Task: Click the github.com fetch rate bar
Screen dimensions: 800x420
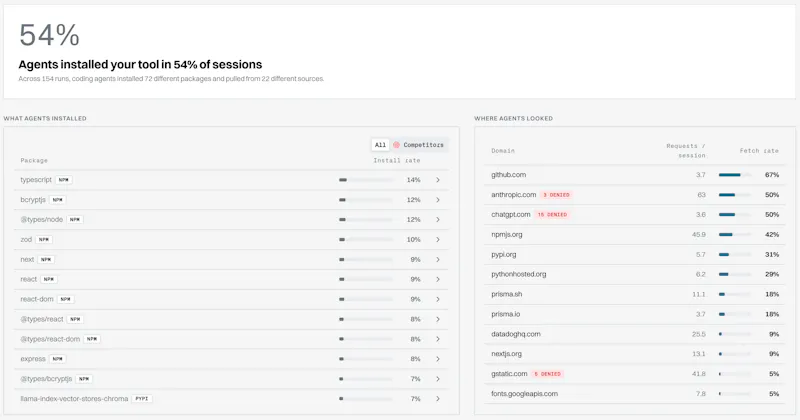Action: 735,175
